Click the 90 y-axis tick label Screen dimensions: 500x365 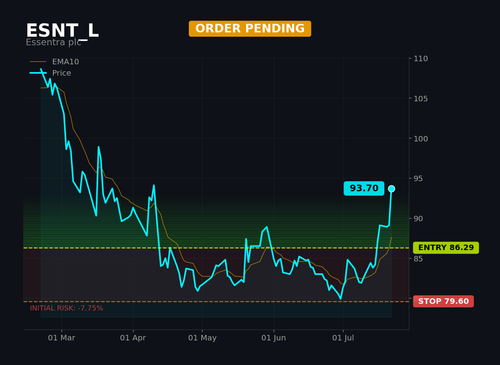[418, 219]
